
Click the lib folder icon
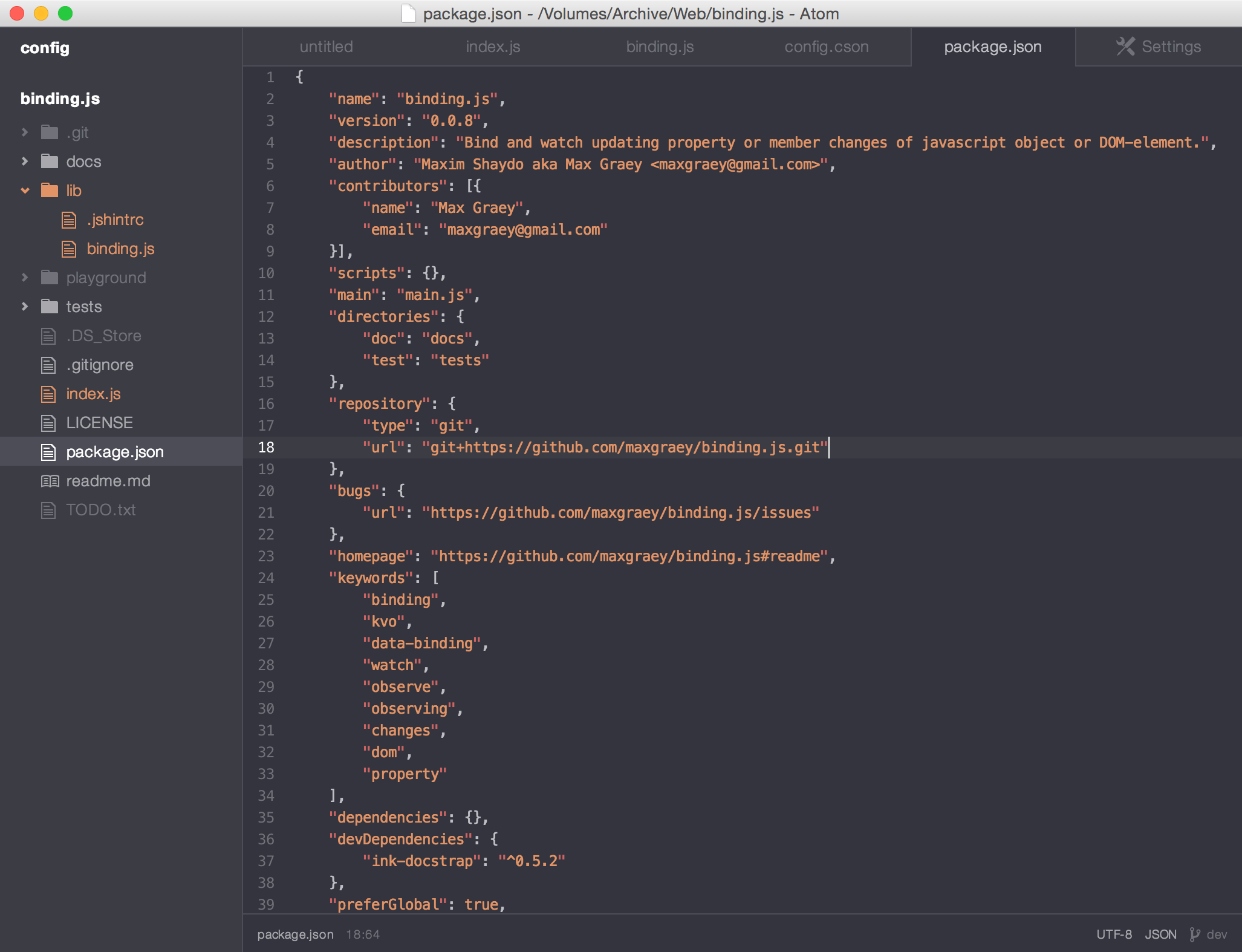tap(50, 191)
